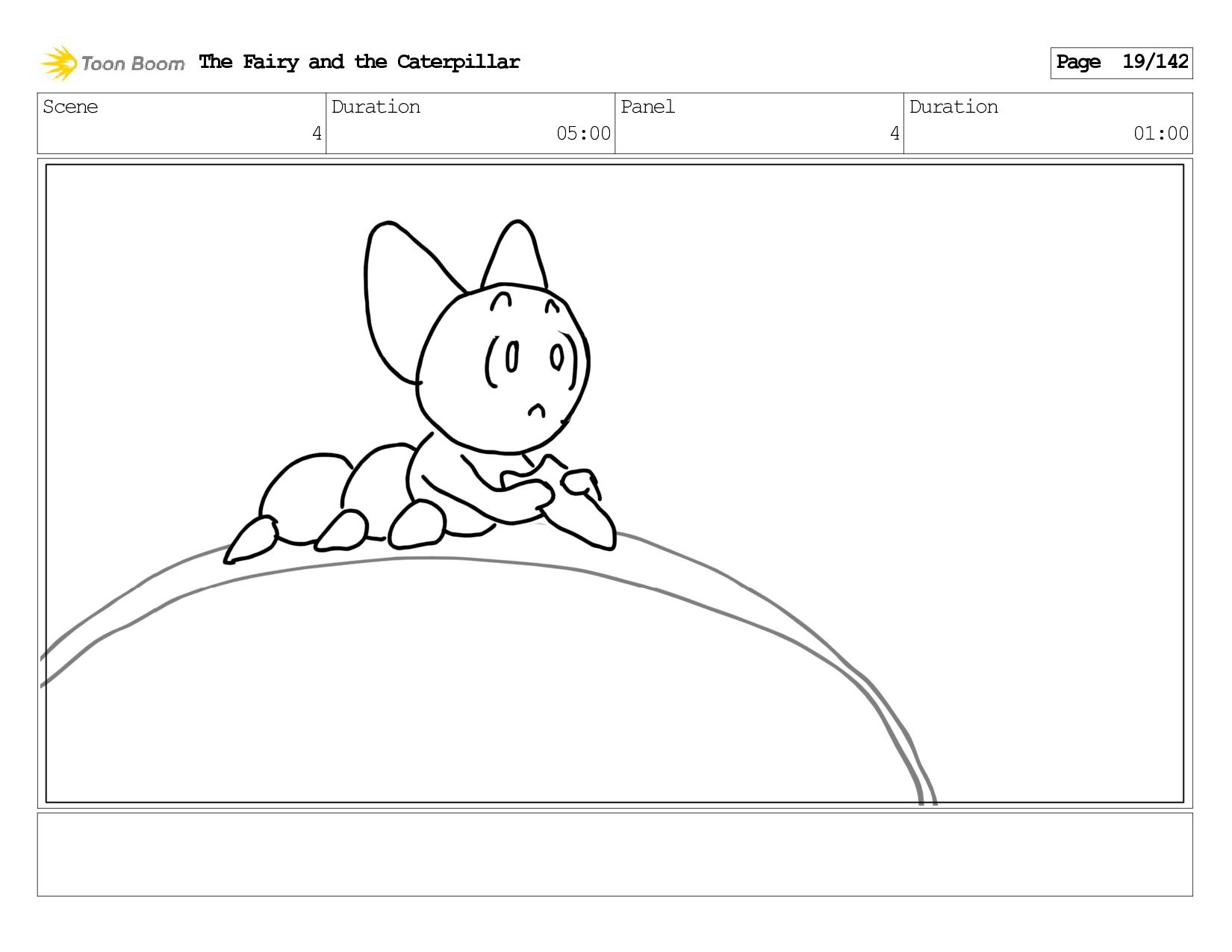The height and width of the screenshot is (952, 1232).
Task: Click the empty notes box below the panel
Action: pos(615,855)
